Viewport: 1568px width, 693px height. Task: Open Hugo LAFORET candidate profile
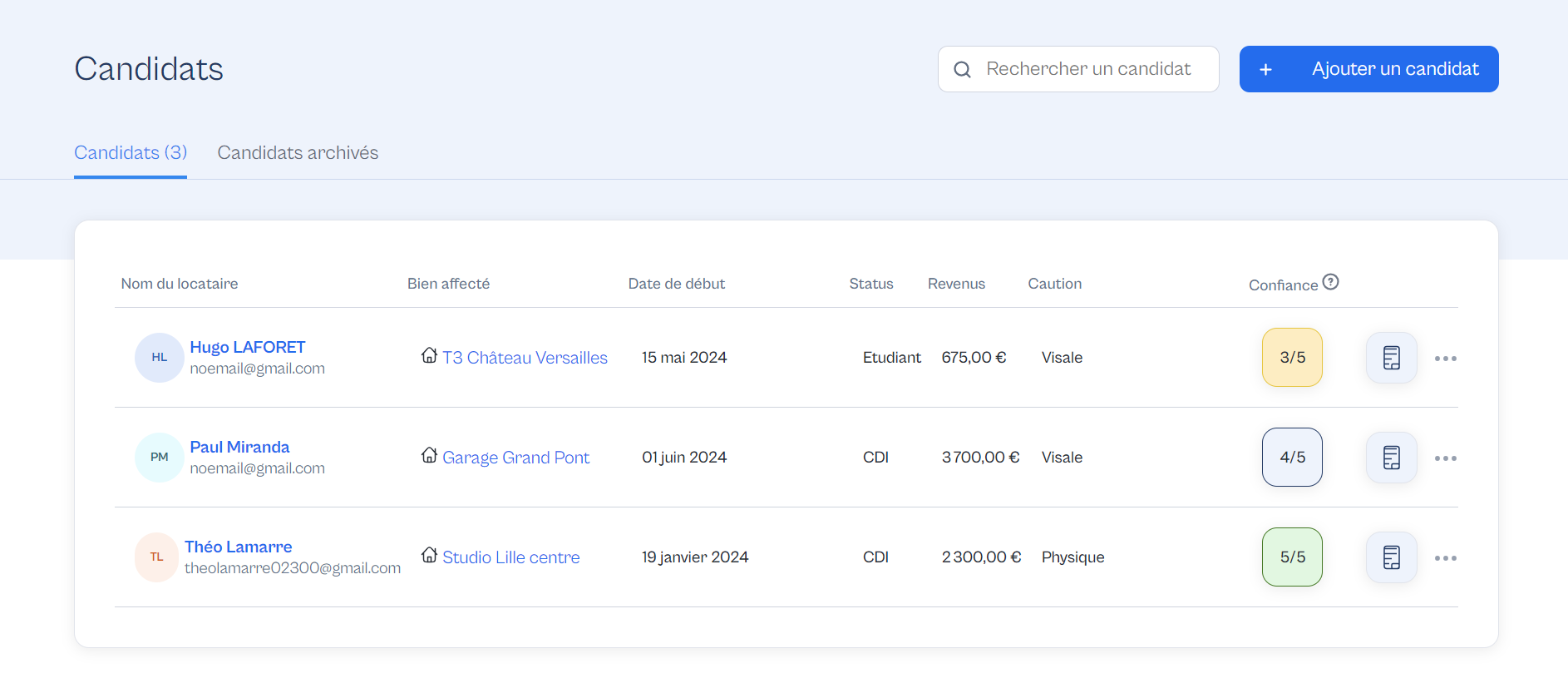coord(248,347)
